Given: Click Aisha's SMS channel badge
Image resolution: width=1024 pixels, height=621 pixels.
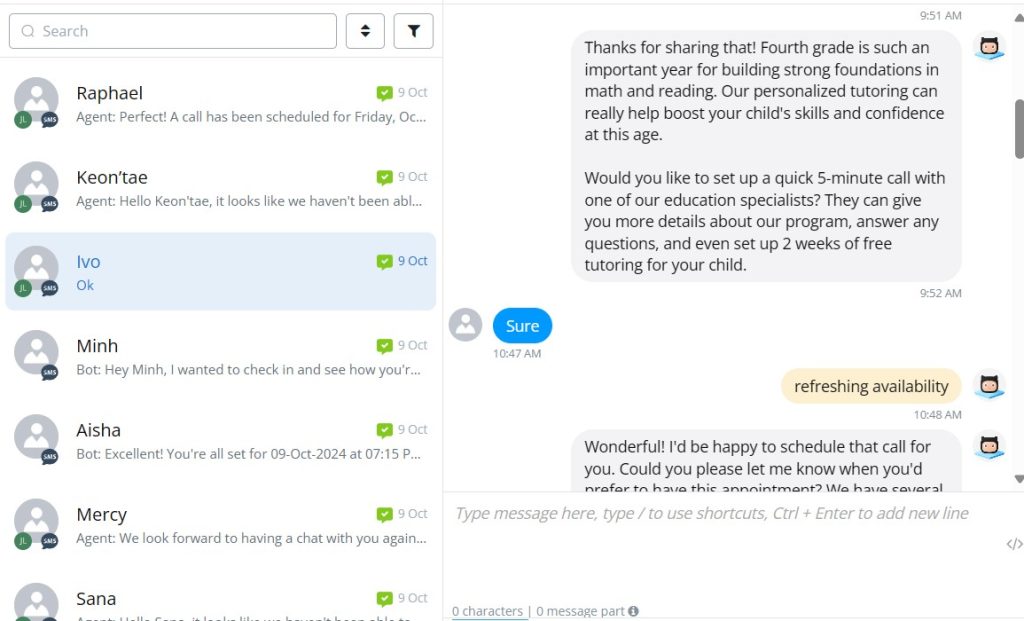Looking at the screenshot, I should 50,457.
